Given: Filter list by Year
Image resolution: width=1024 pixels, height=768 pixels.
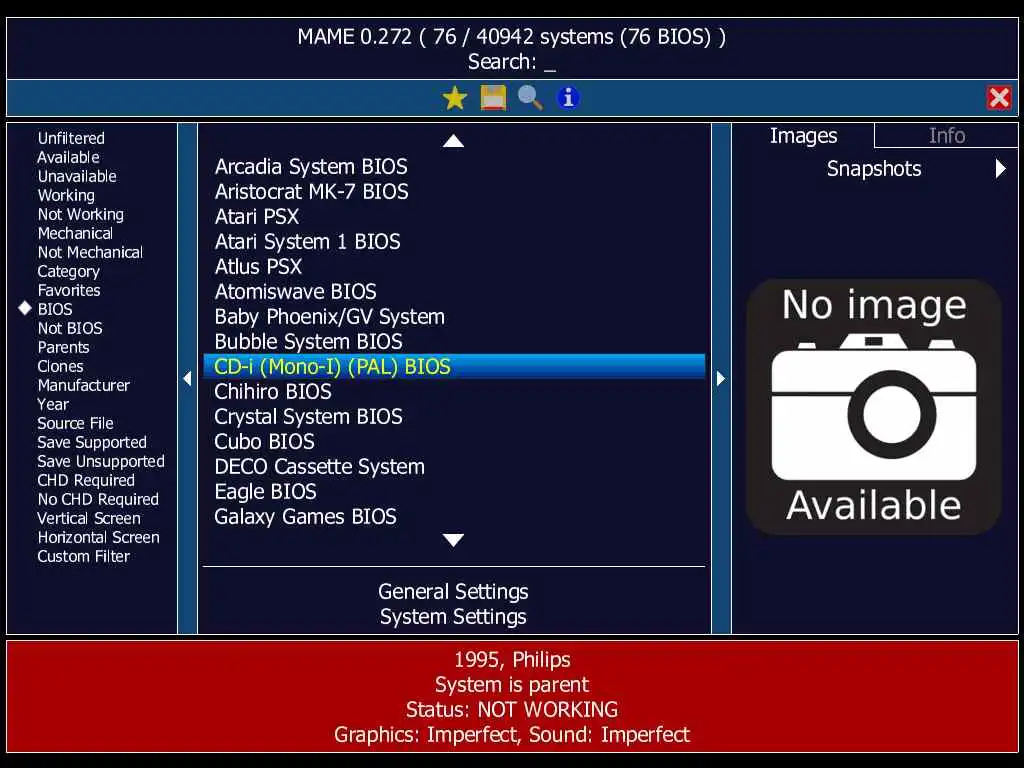Looking at the screenshot, I should pyautogui.click(x=53, y=404).
